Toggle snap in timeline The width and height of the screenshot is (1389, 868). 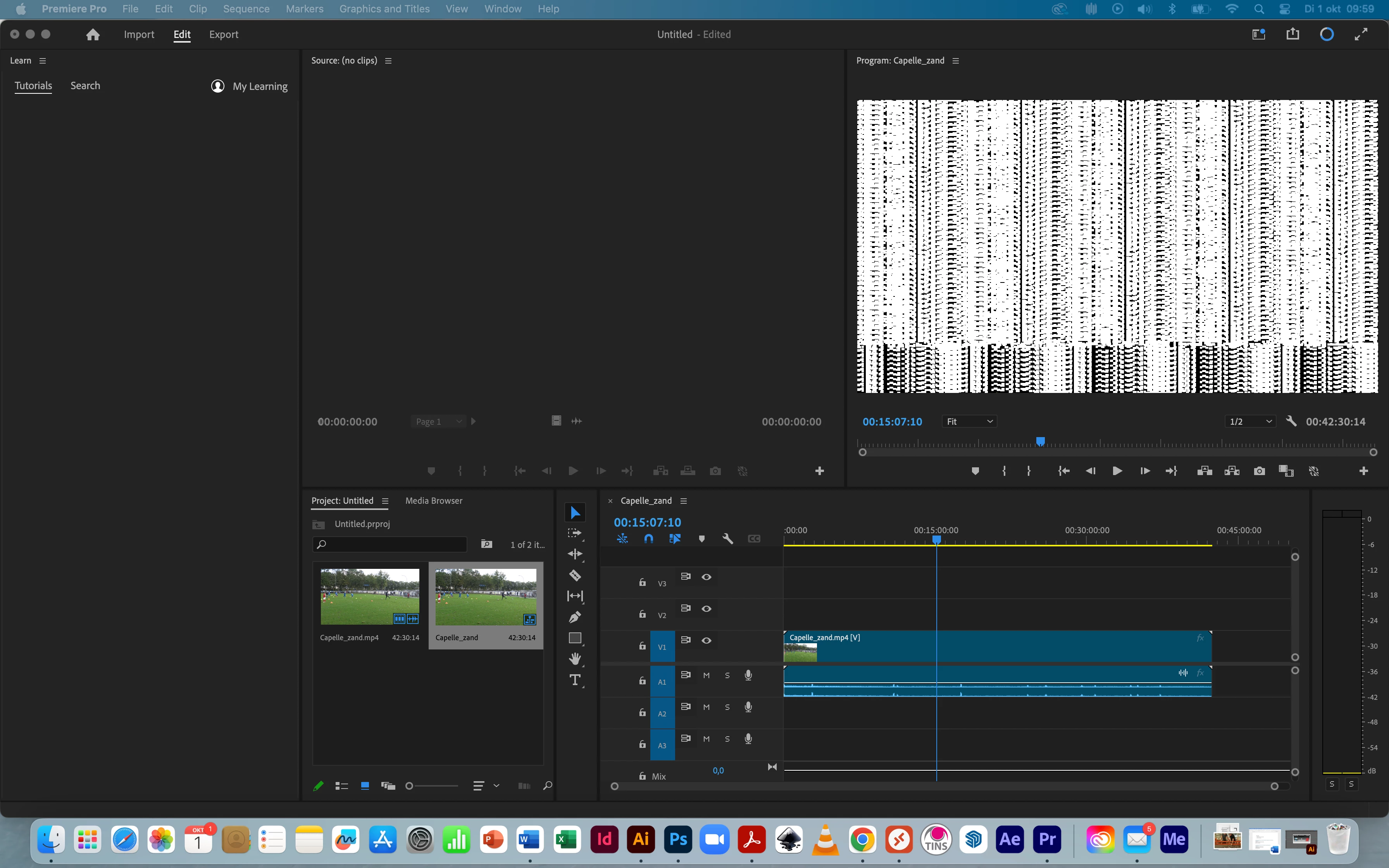point(649,539)
